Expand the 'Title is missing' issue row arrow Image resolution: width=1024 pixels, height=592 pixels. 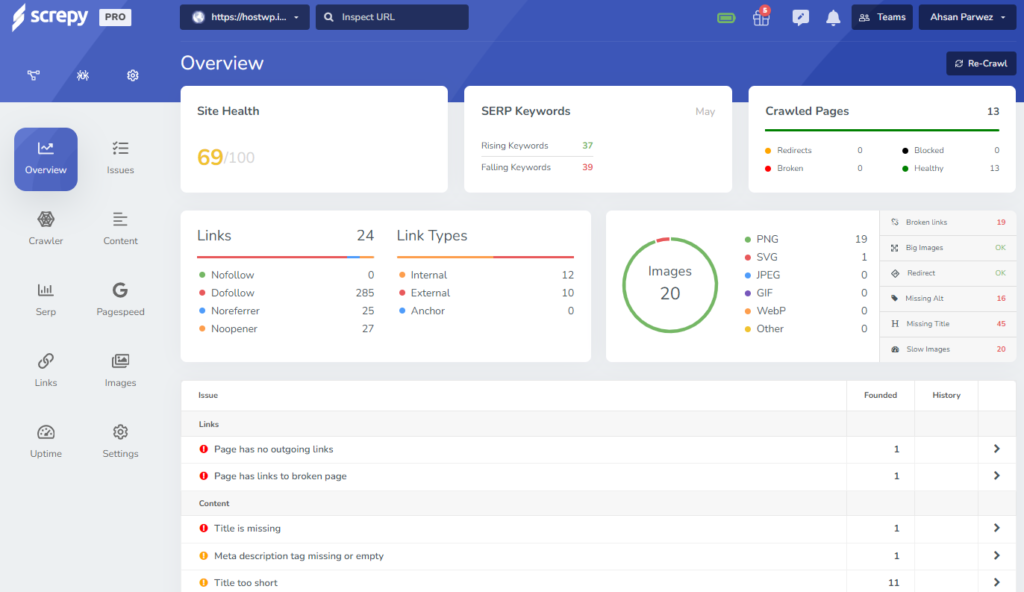(x=996, y=528)
